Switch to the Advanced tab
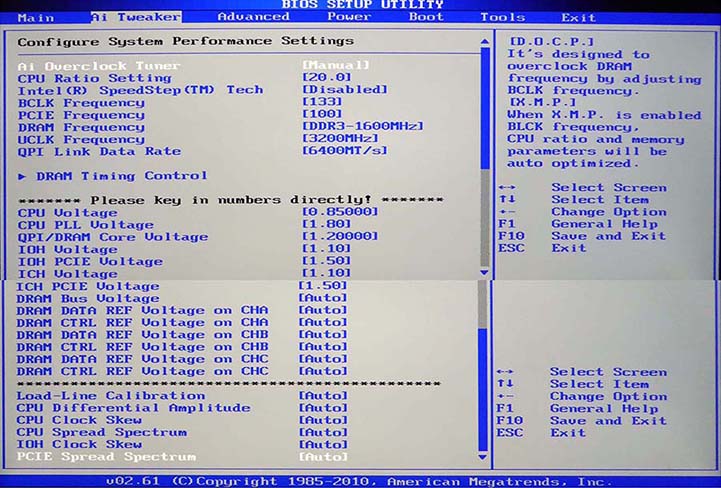 click(253, 17)
